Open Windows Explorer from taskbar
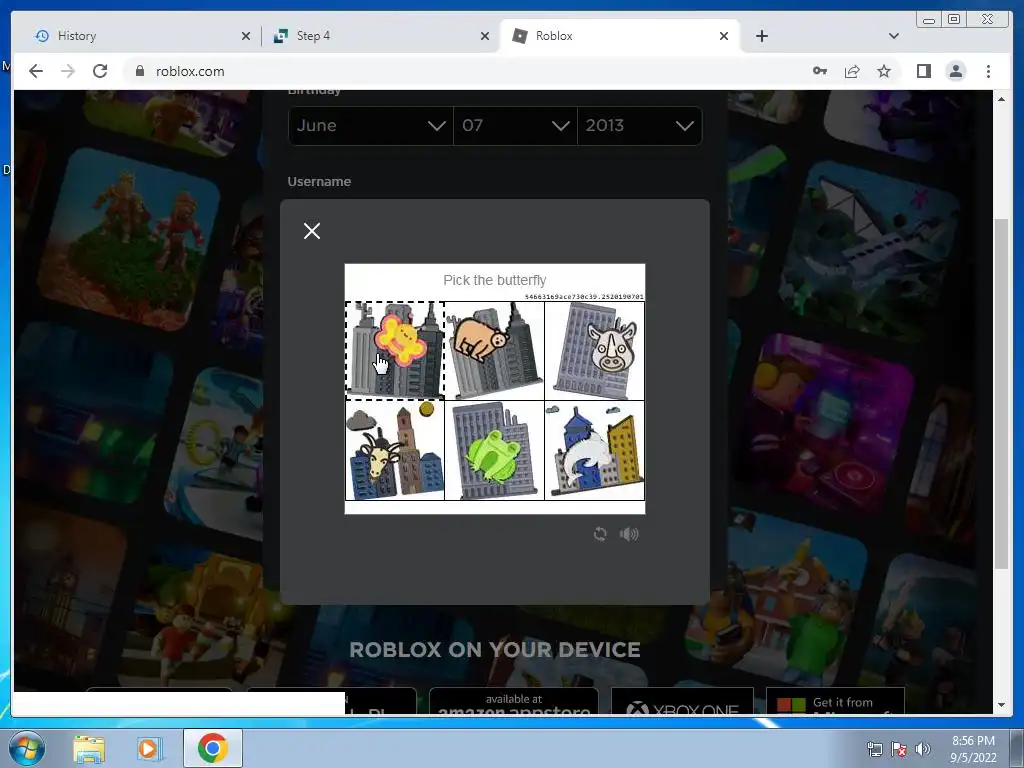This screenshot has width=1024, height=768. click(89, 749)
